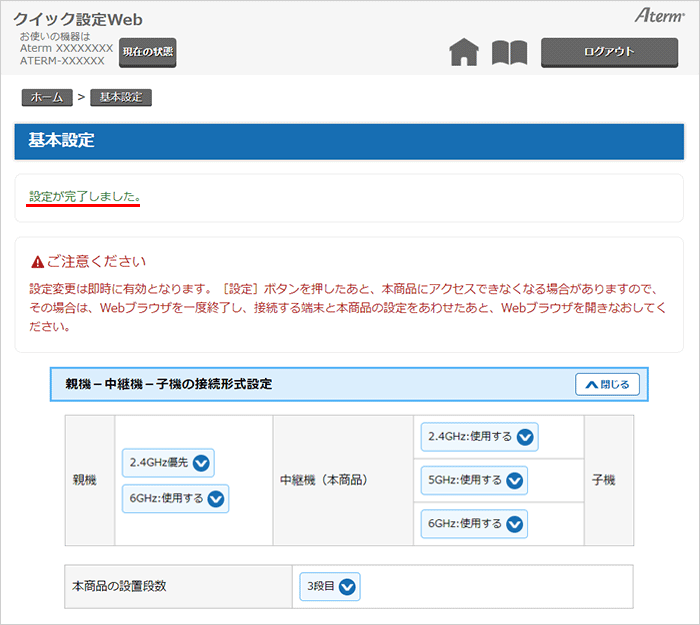Navigate to ホーム in the breadcrumb

coord(46,97)
